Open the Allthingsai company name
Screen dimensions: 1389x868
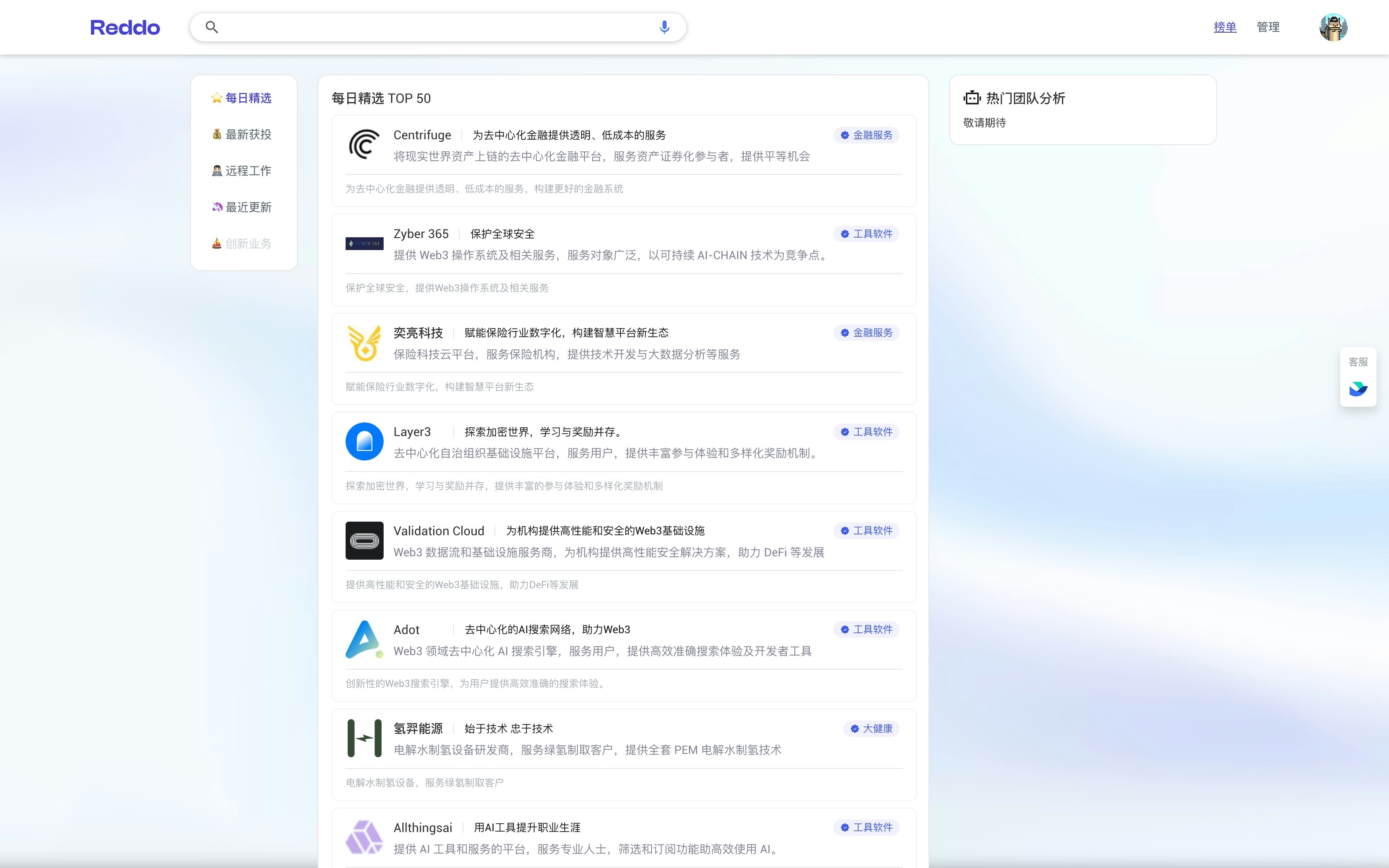tap(422, 828)
